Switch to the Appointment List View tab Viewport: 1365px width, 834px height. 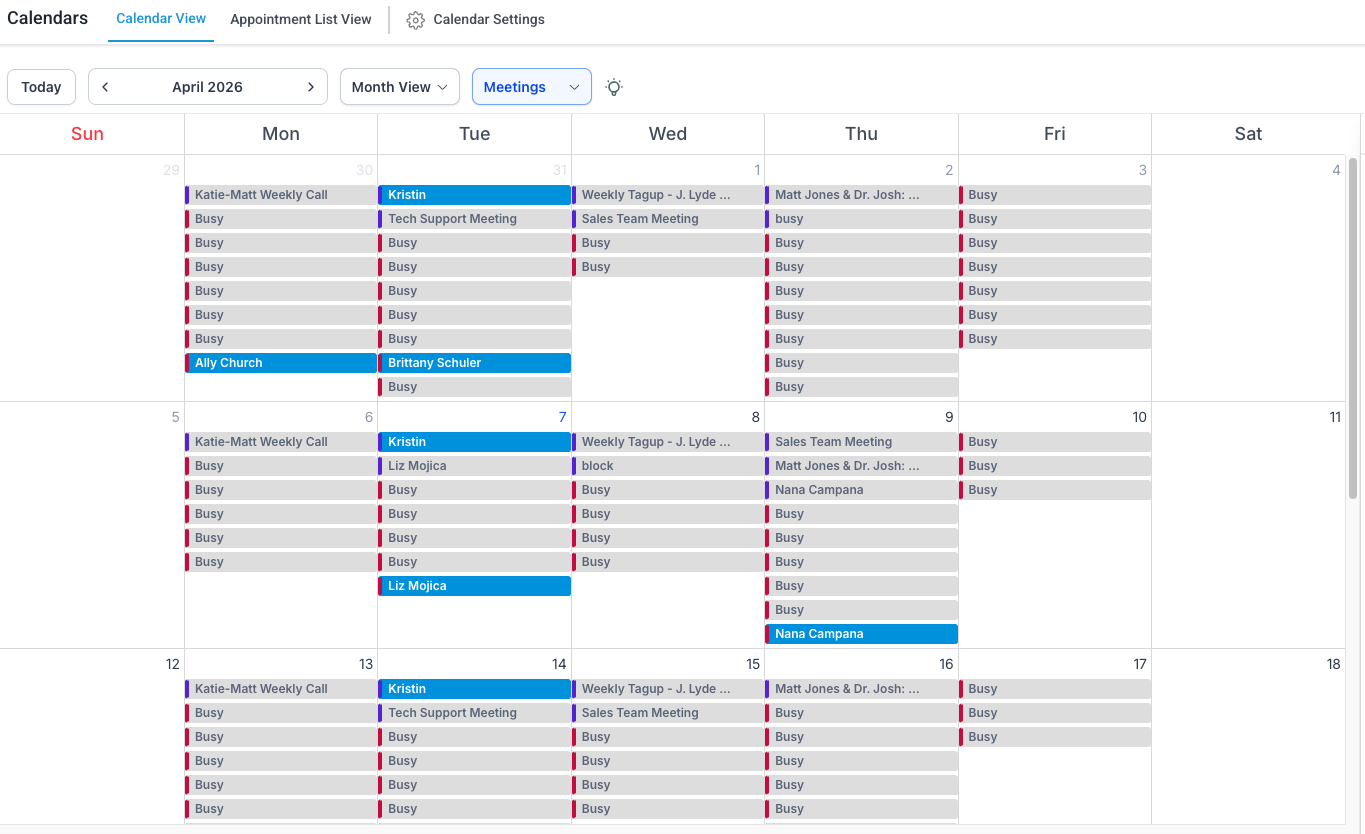pyautogui.click(x=300, y=19)
